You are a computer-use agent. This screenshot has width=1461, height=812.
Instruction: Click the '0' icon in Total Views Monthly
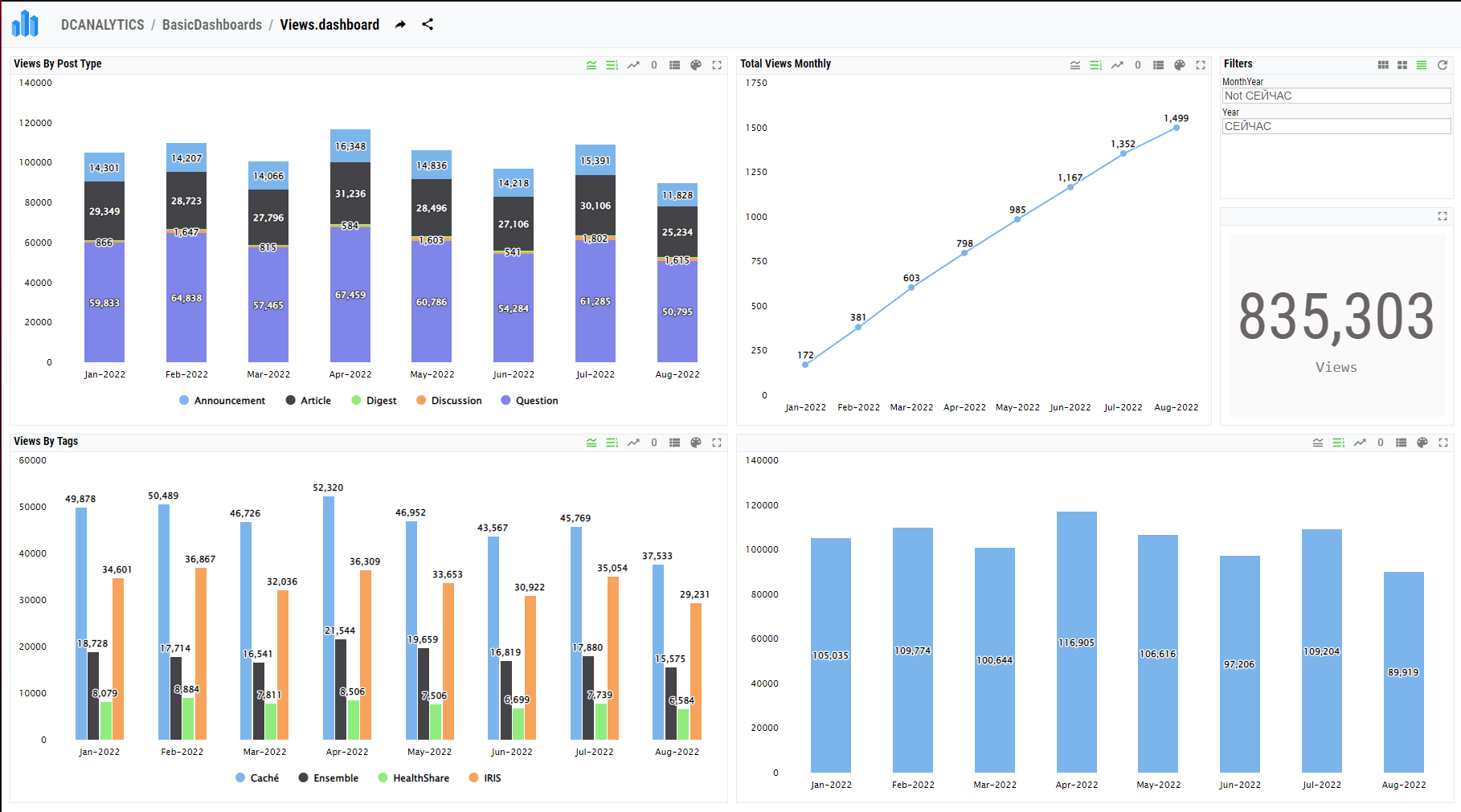click(1138, 65)
